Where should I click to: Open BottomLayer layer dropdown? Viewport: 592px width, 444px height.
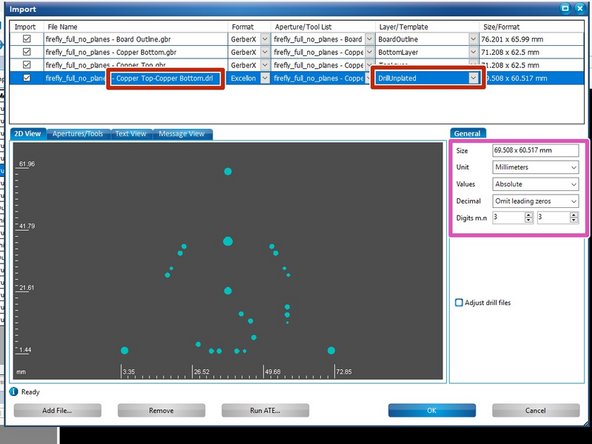(x=473, y=52)
